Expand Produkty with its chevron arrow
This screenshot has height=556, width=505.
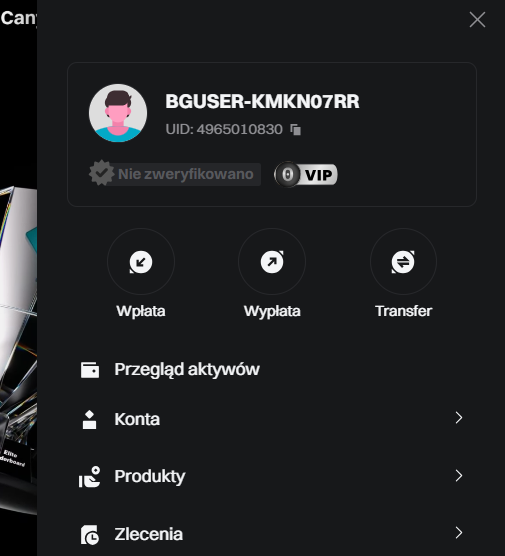pyautogui.click(x=459, y=476)
